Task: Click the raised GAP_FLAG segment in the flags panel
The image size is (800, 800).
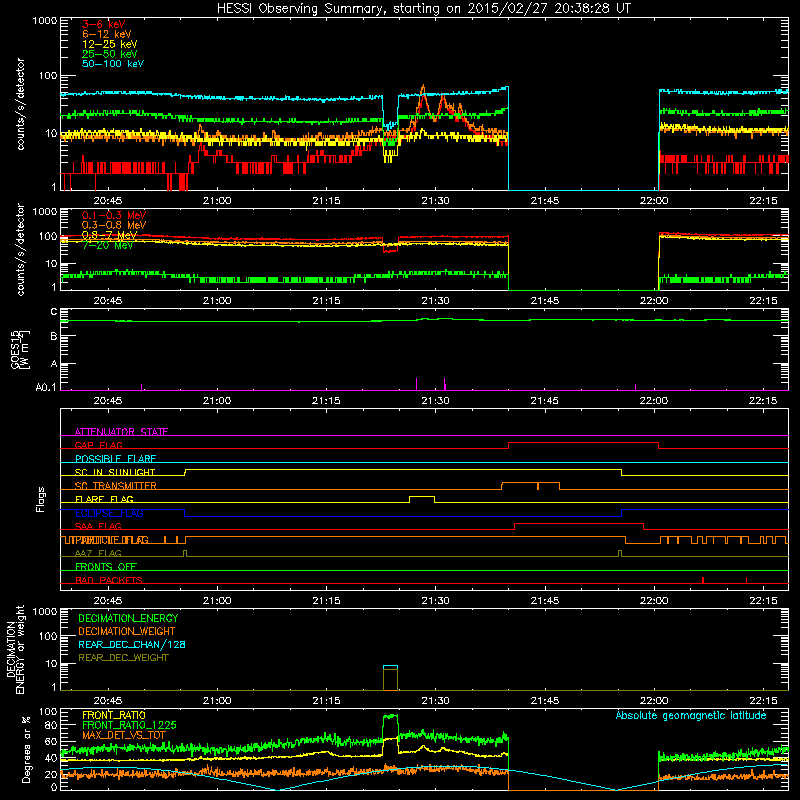Action: pyautogui.click(x=583, y=443)
